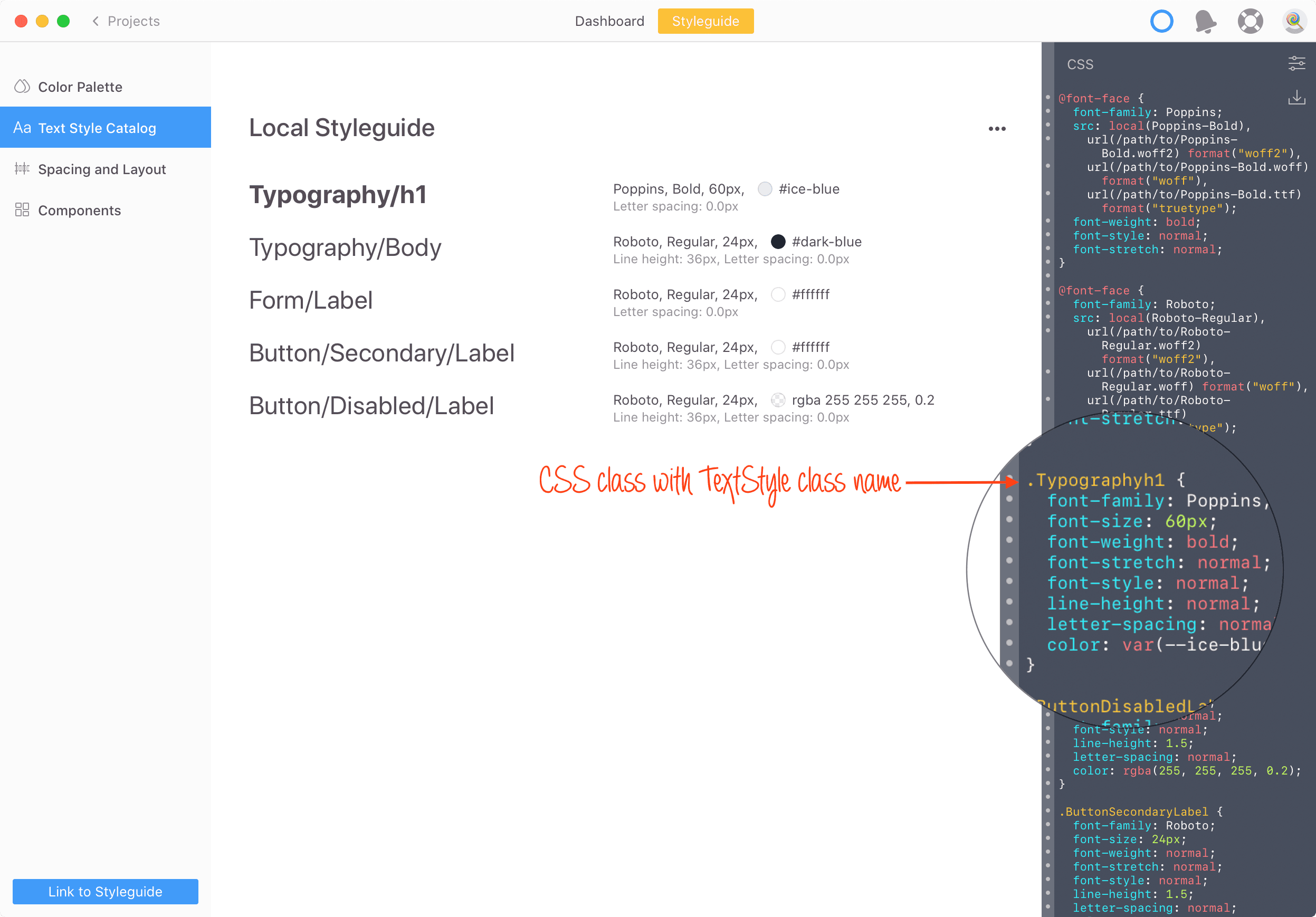This screenshot has height=917, width=1316.
Task: Click the Color Palette droplet icon
Action: (22, 87)
